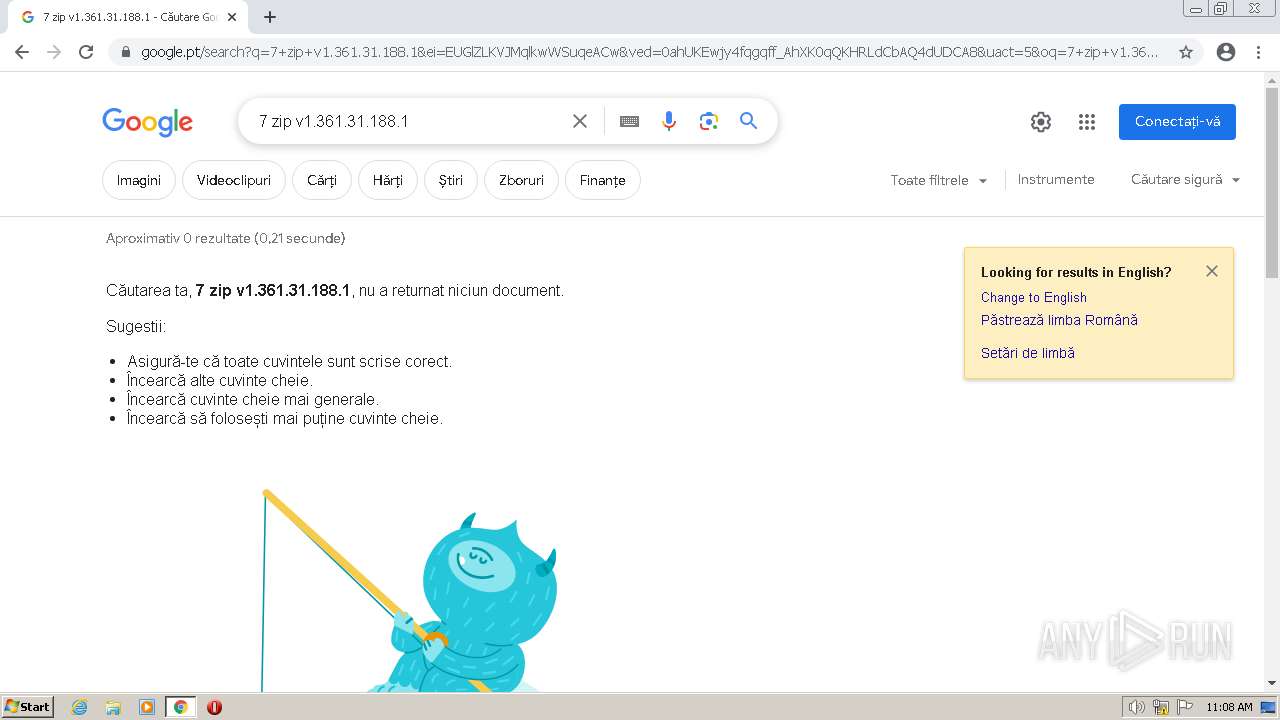Viewport: 1280px width, 720px height.
Task: Open Media Player from taskbar
Action: (x=147, y=707)
